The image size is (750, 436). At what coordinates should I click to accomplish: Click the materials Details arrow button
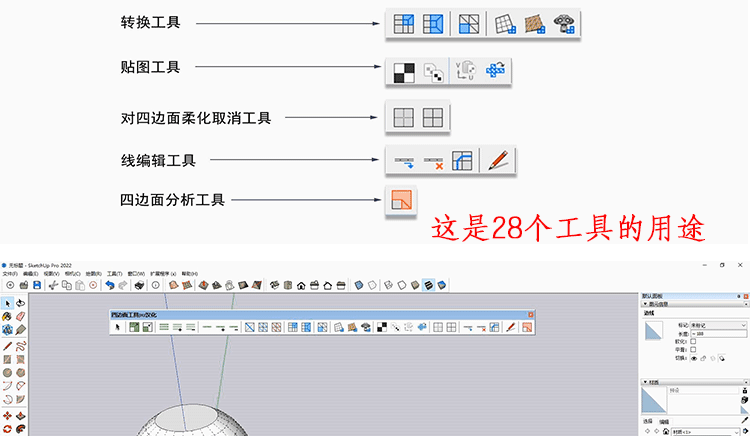point(745,432)
